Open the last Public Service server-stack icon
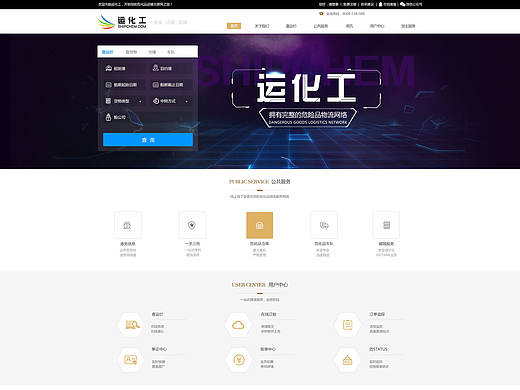This screenshot has height=390, width=520. click(386, 225)
